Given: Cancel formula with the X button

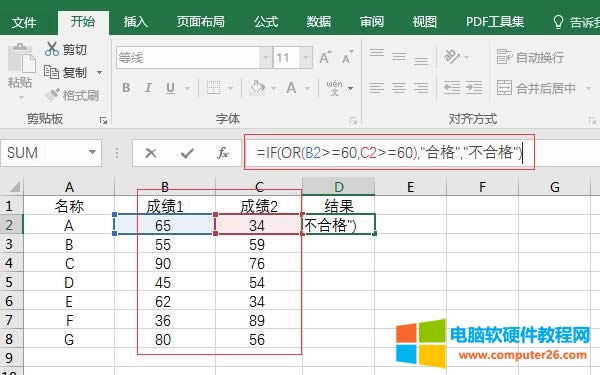Looking at the screenshot, I should 151,153.
